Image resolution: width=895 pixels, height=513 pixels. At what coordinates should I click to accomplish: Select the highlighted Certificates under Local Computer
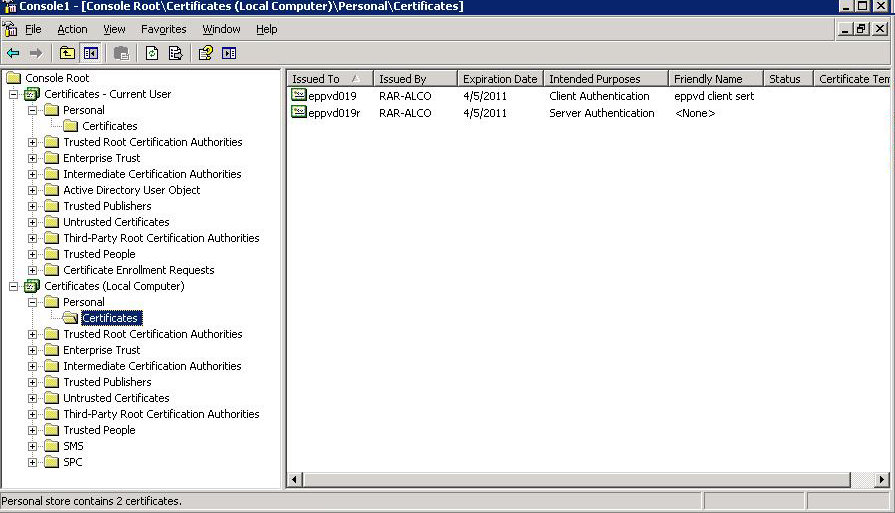click(x=111, y=318)
